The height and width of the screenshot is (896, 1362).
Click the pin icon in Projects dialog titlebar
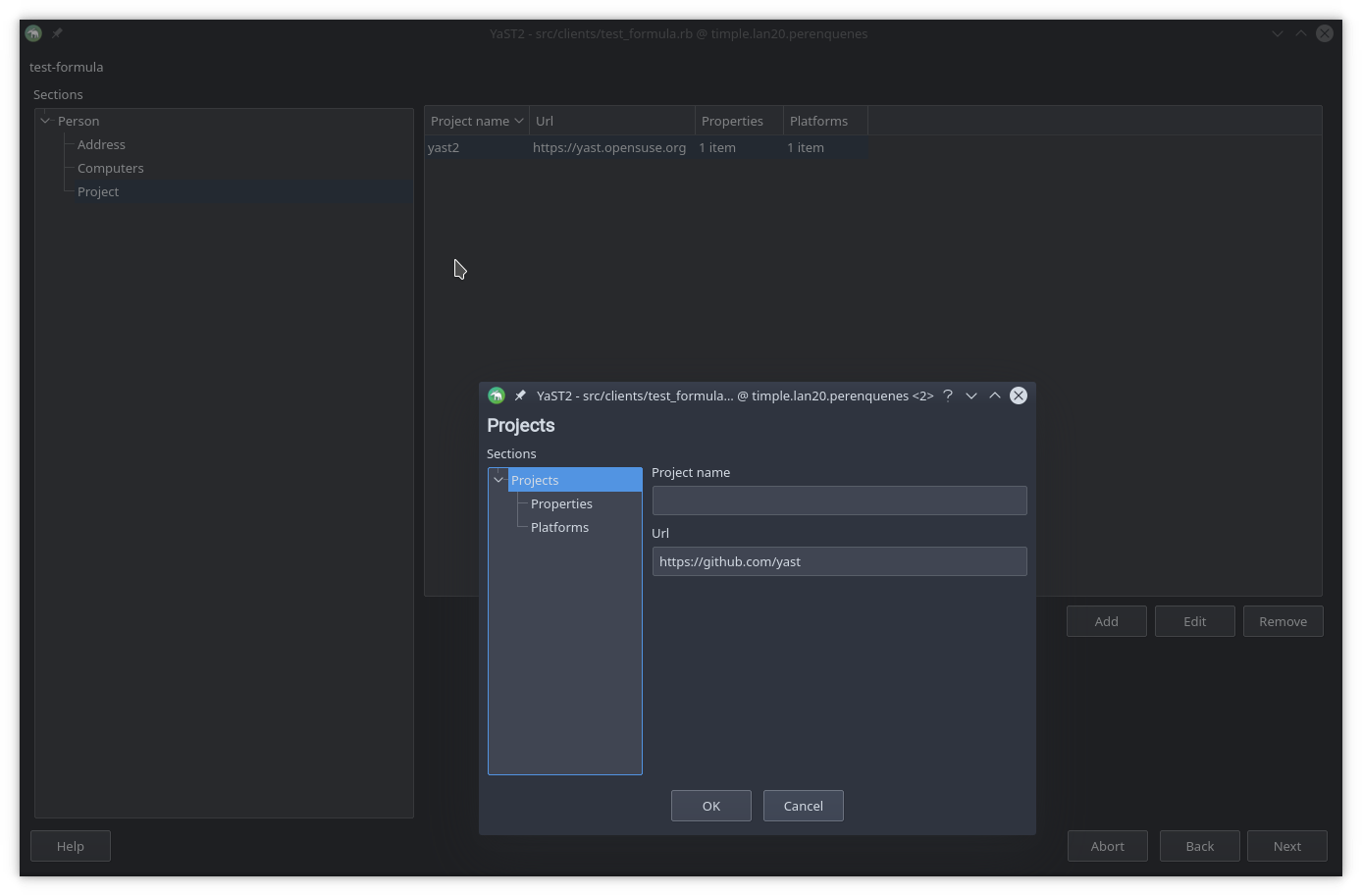point(520,395)
